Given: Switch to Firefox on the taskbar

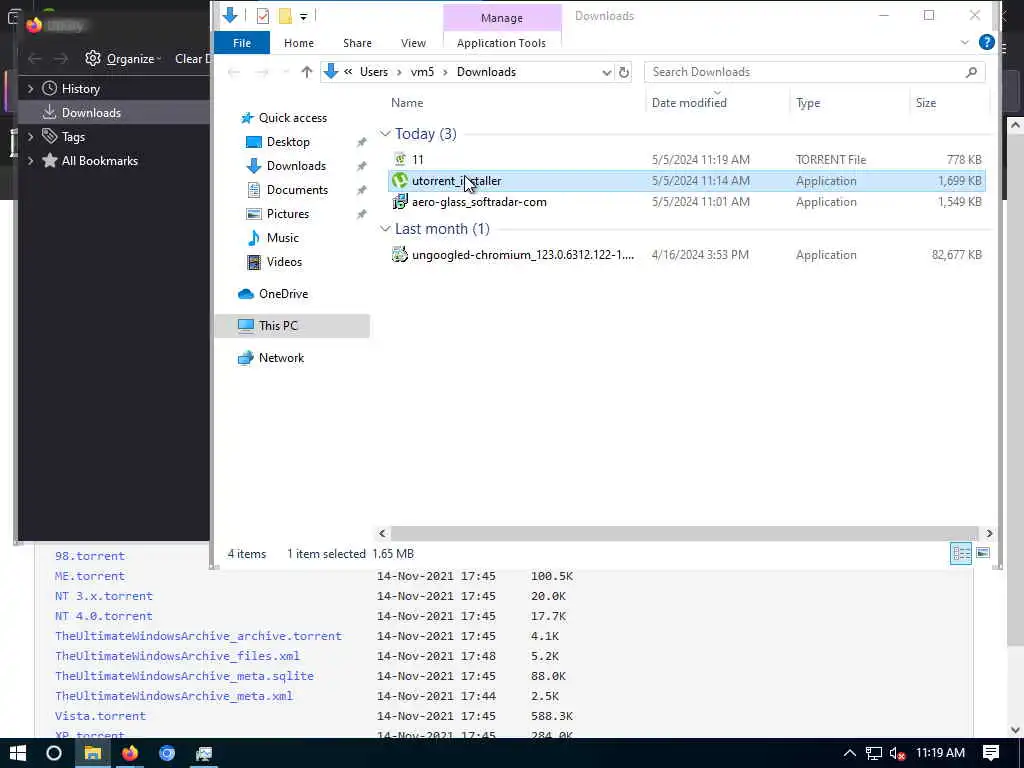Looking at the screenshot, I should pos(130,753).
